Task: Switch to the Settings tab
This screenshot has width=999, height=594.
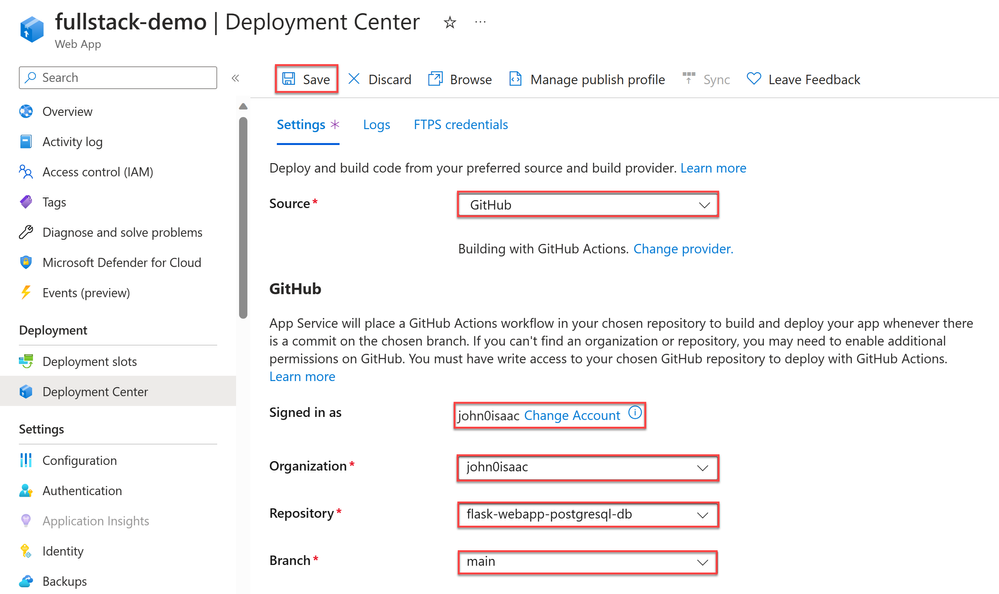Action: tap(308, 125)
